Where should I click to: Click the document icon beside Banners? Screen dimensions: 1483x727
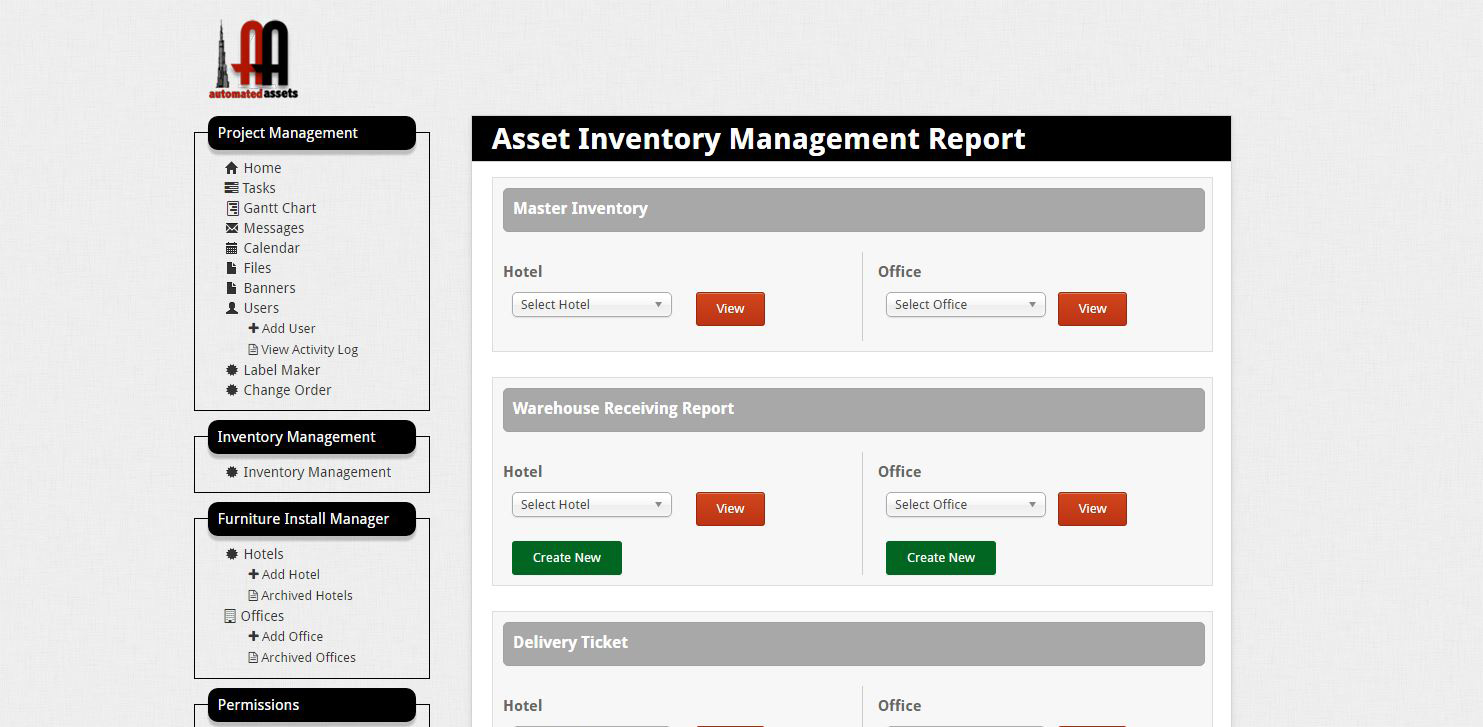(x=232, y=288)
